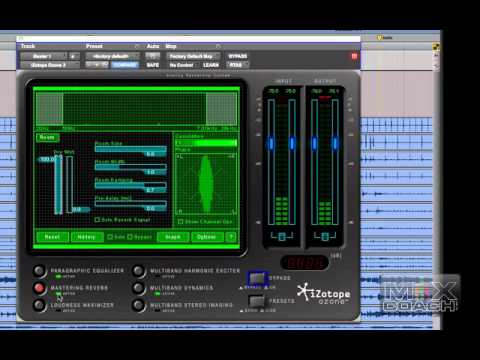Click the Graph button
Screen dimensions: 480x360
[173, 237]
